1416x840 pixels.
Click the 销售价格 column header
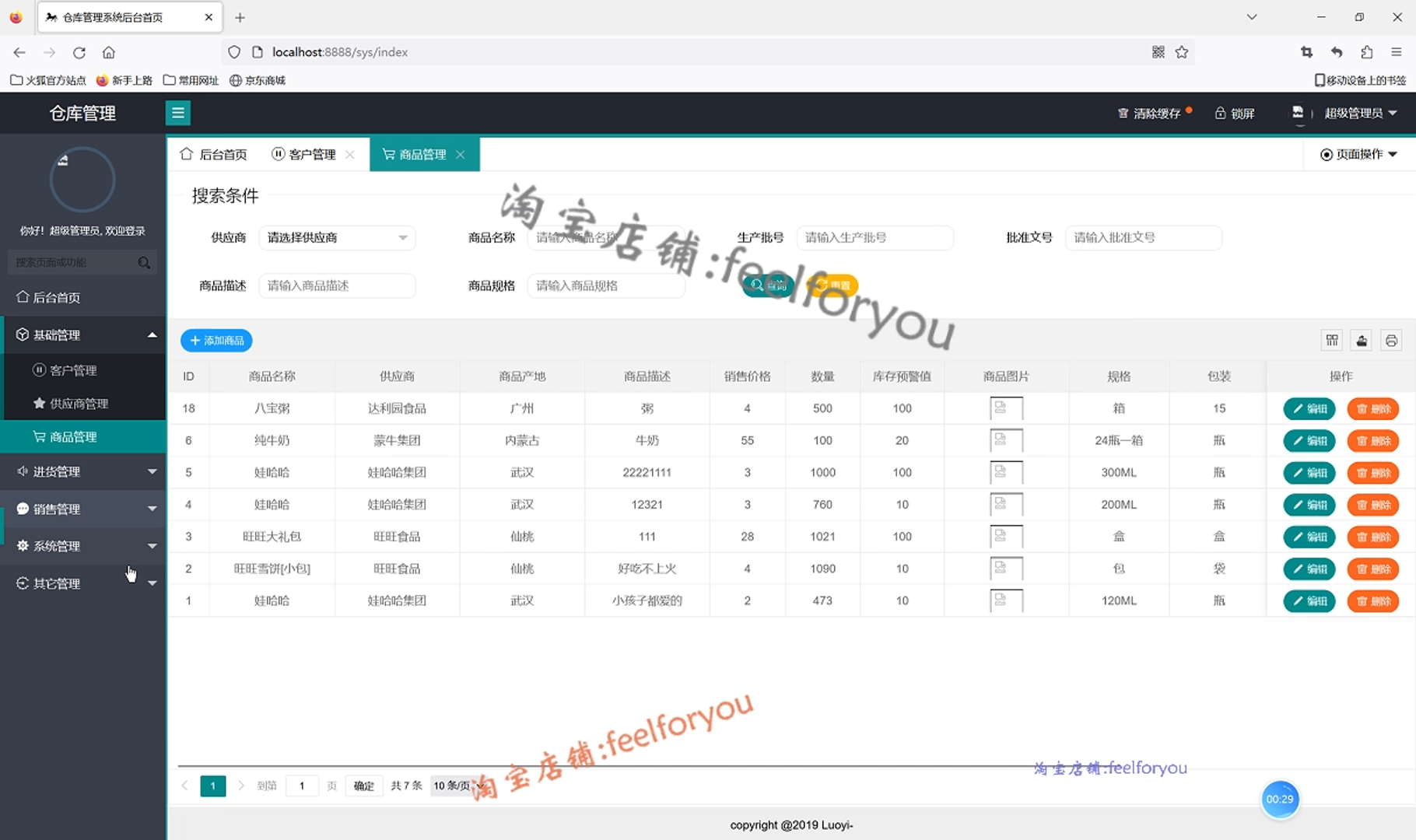click(x=747, y=376)
